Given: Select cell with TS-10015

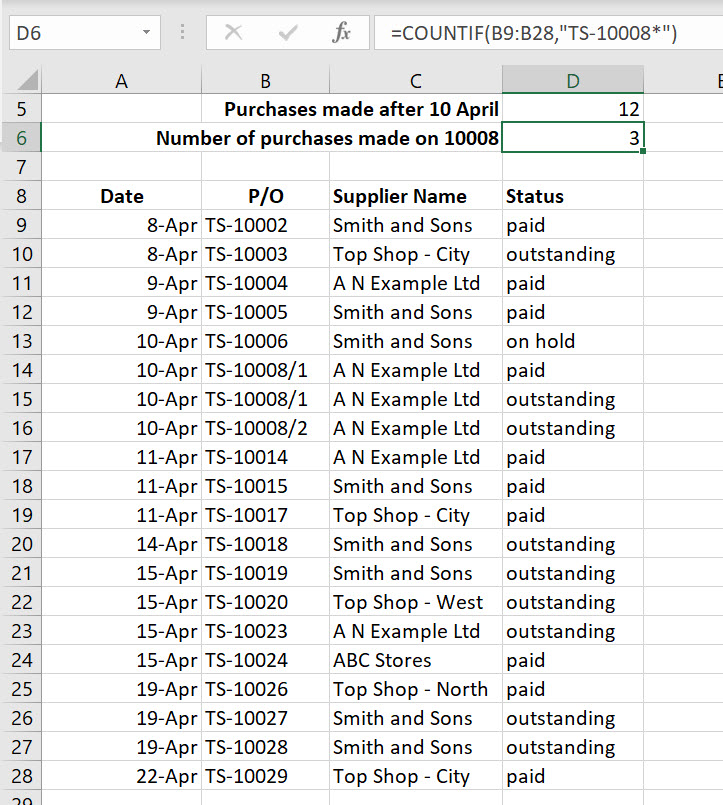Looking at the screenshot, I should 265,486.
